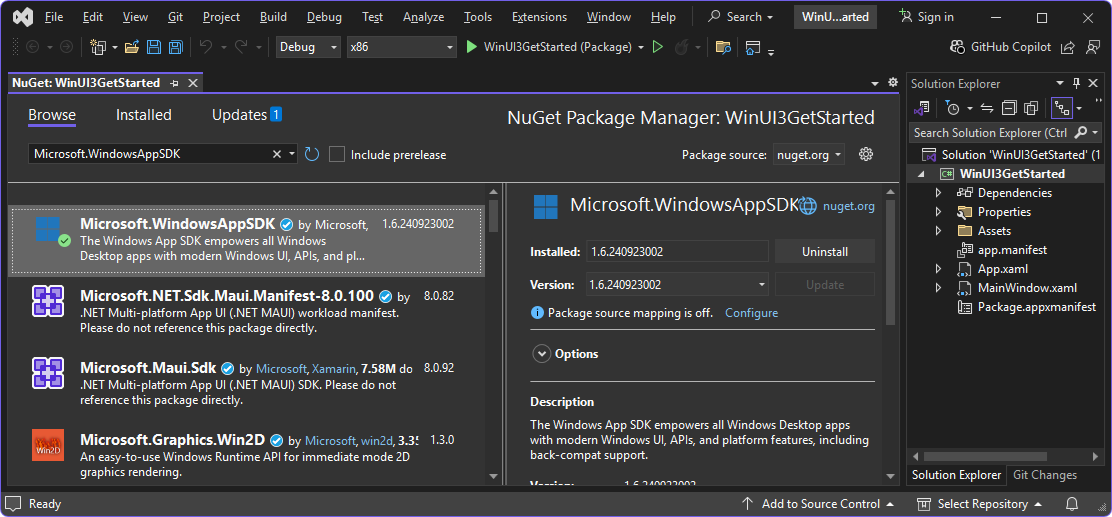Screen dimensions: 1112x517
Task: Click Select Repository in the status bar
Action: pyautogui.click(x=979, y=504)
